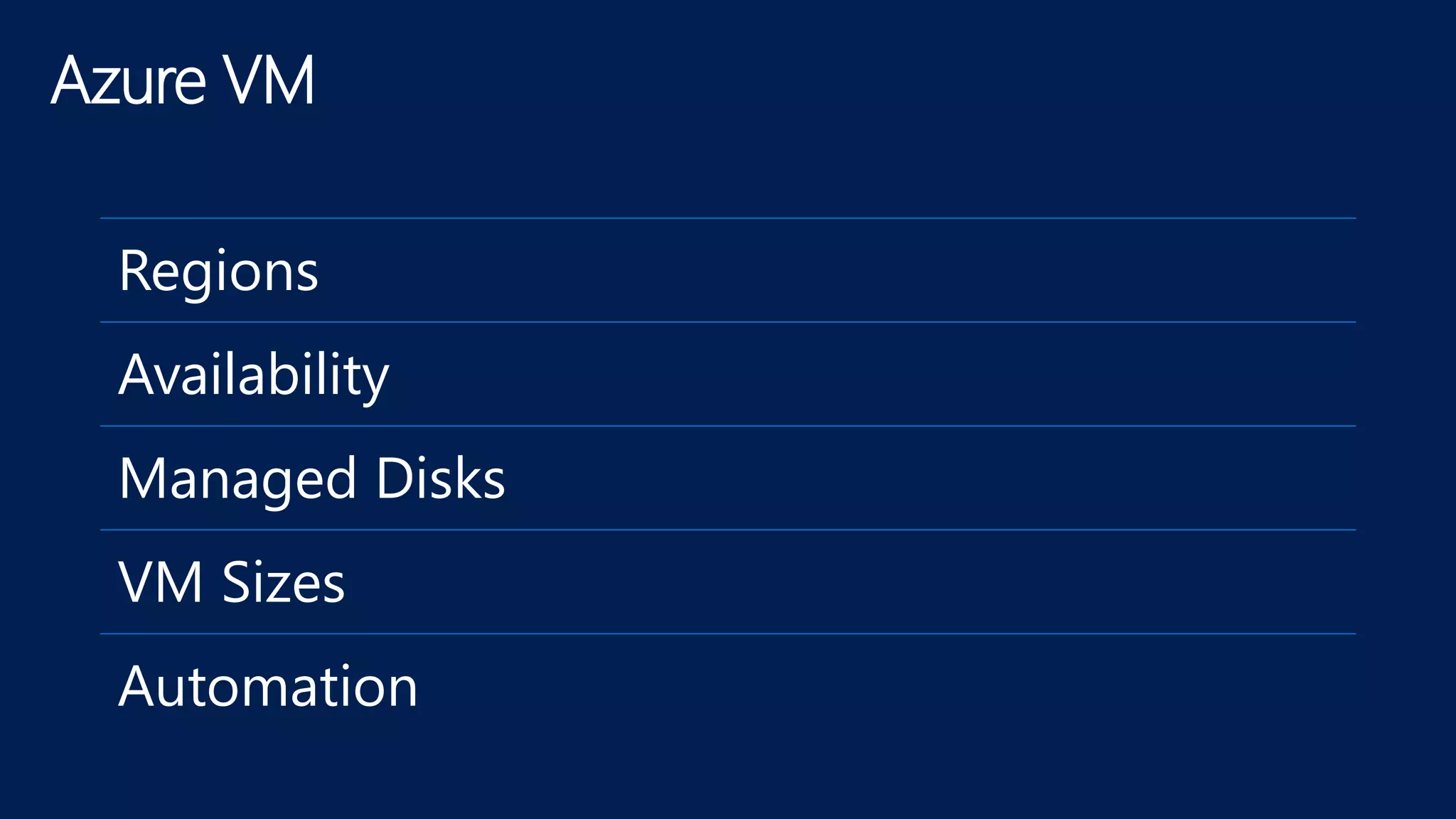The height and width of the screenshot is (819, 1456).
Task: Open the Managed Disks row text
Action: tap(311, 478)
